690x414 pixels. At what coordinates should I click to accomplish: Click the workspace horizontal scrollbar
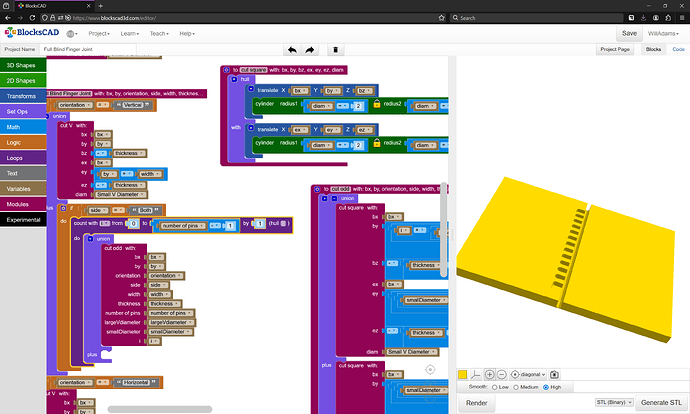pyautogui.click(x=160, y=409)
